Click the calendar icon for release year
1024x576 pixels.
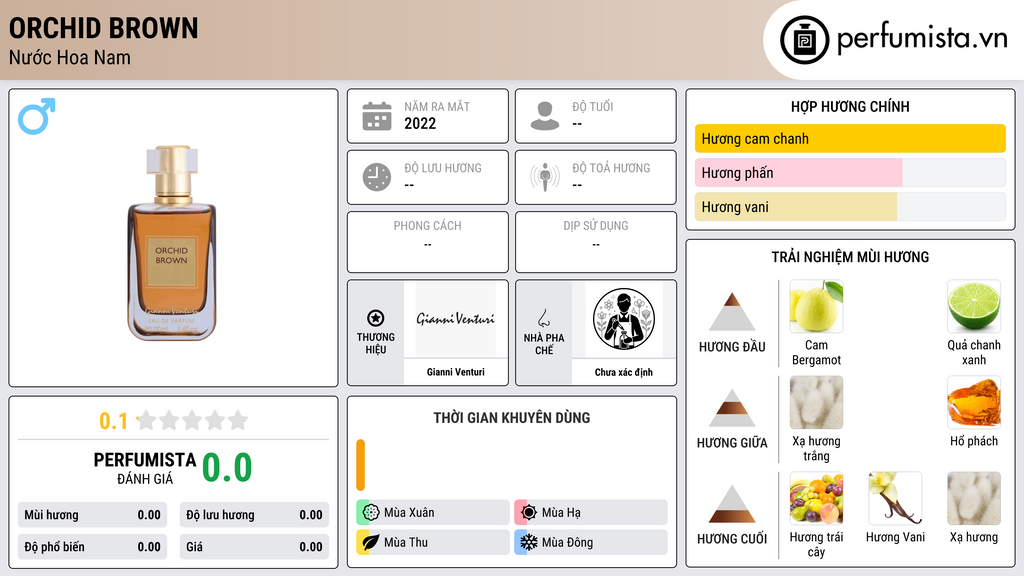377,116
